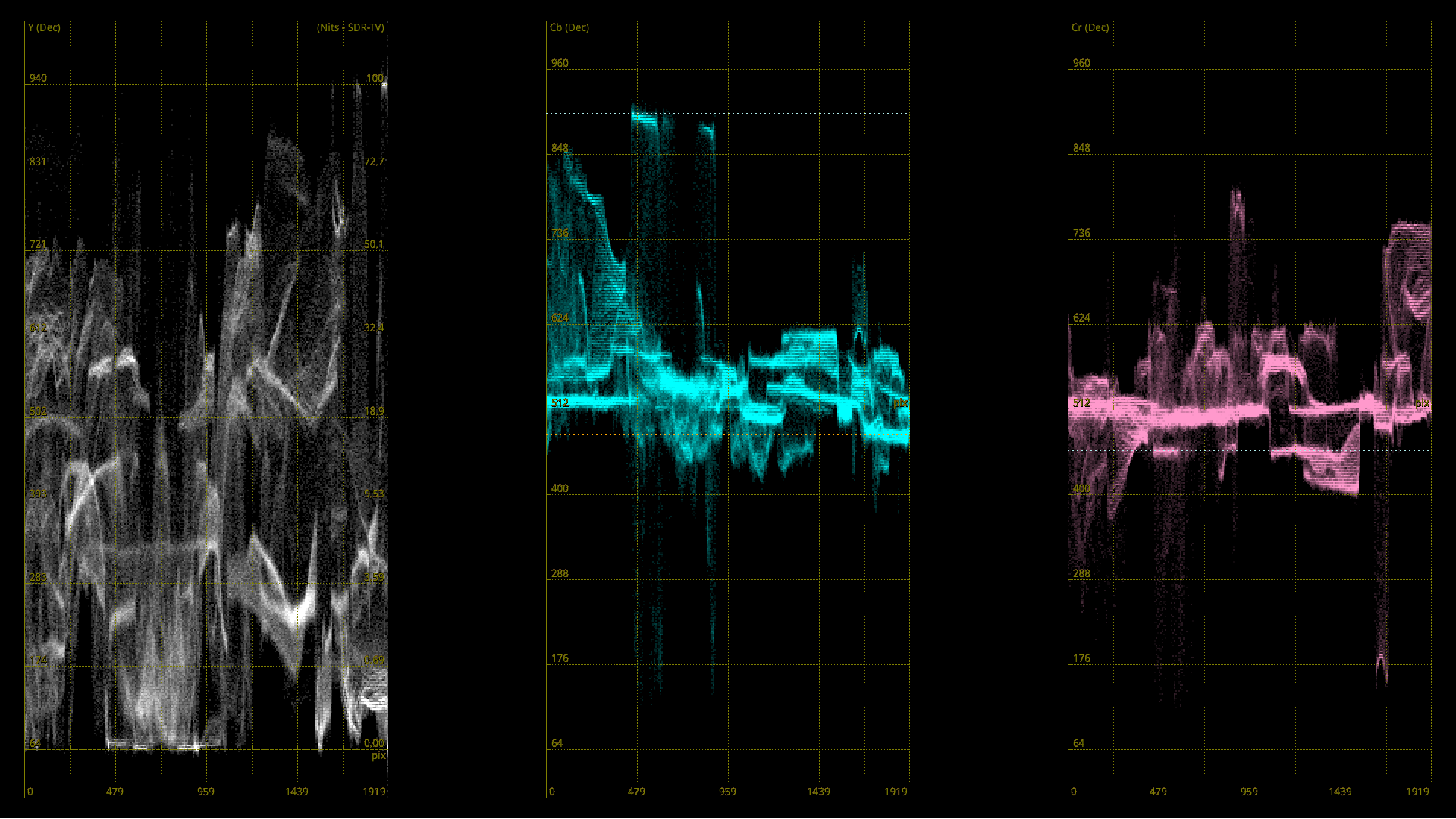This screenshot has height=819, width=1456.
Task: Click the pix unit label on the Y scope
Action: (x=380, y=756)
